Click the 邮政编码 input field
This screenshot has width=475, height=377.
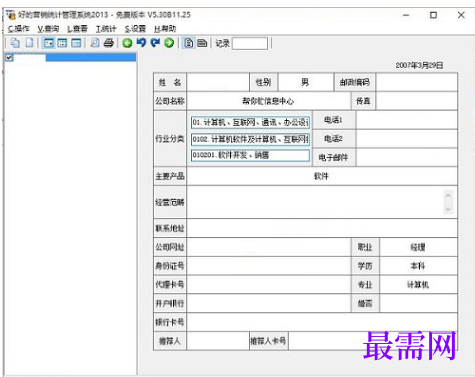point(416,82)
